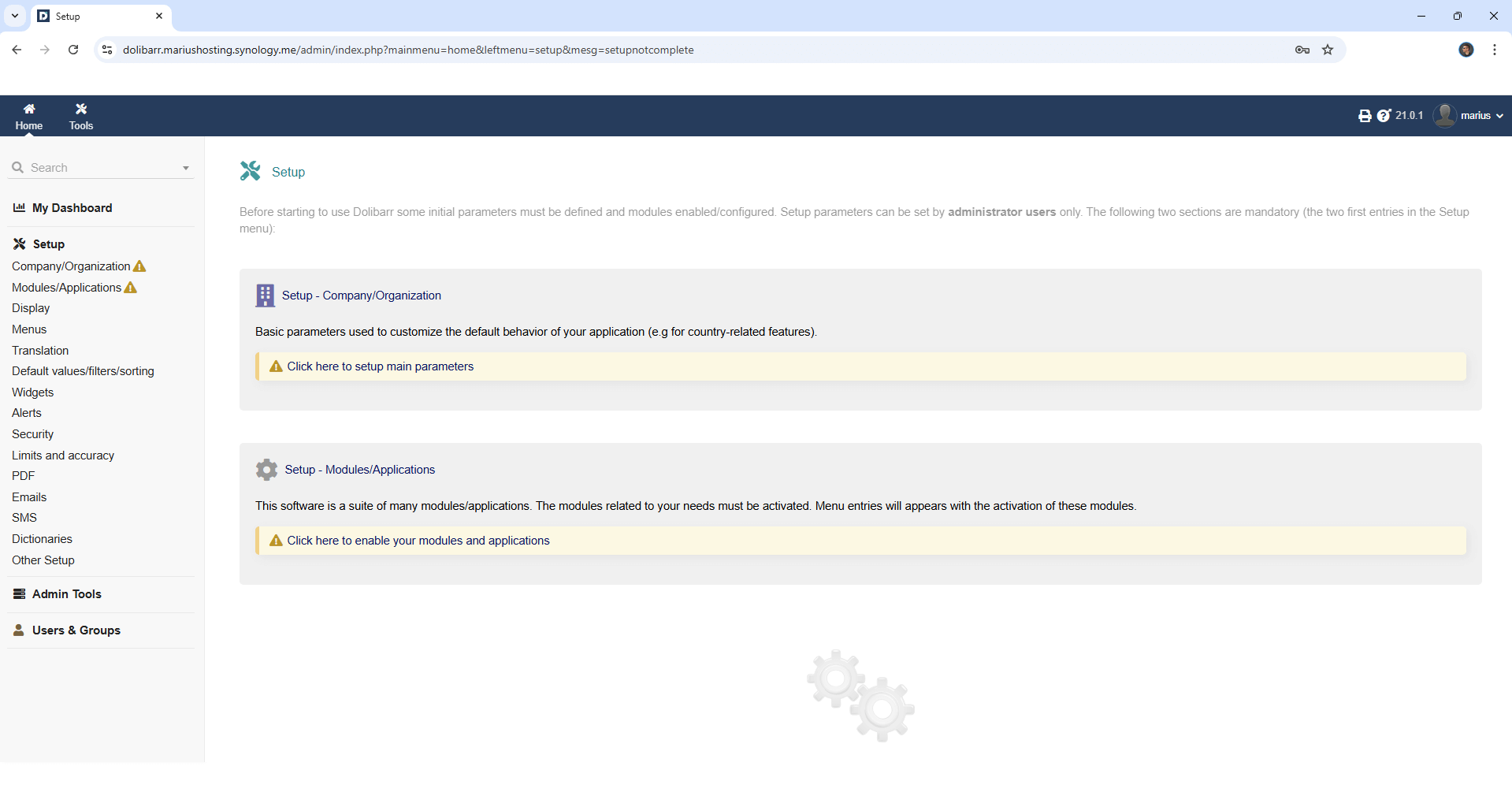This screenshot has height=807, width=1512.
Task: Click the 21.0.1 version label
Action: pyautogui.click(x=1410, y=116)
